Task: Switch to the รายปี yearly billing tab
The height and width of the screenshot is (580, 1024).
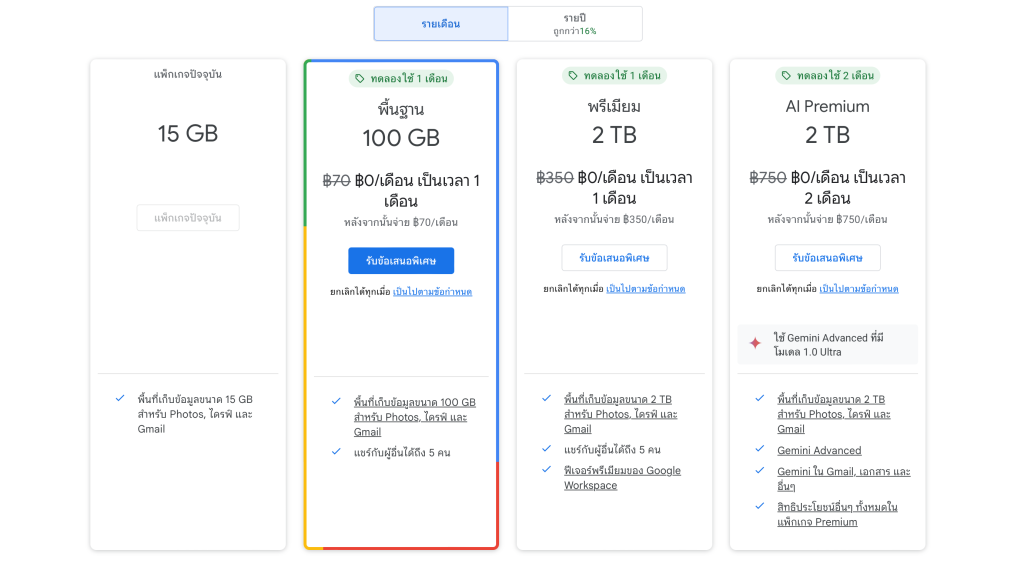Action: 574,24
